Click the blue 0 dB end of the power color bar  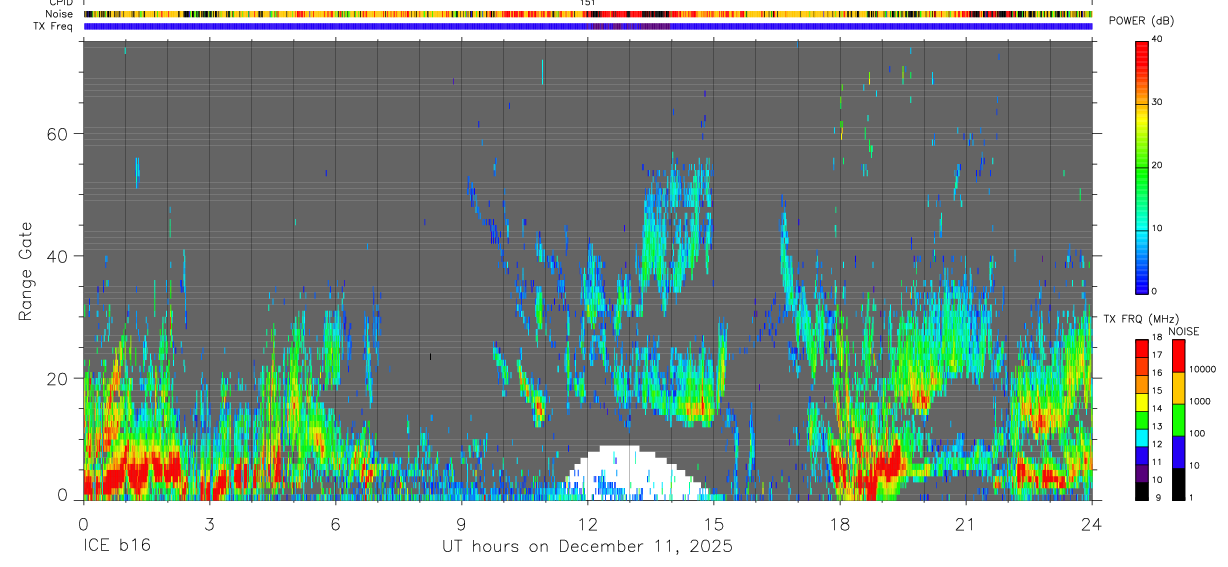(x=1142, y=285)
